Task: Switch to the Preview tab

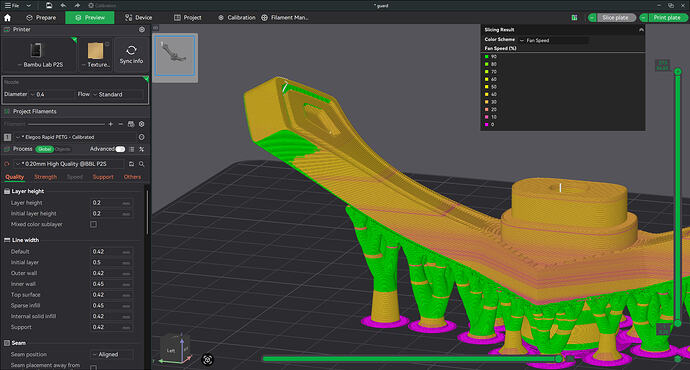Action: (90, 18)
